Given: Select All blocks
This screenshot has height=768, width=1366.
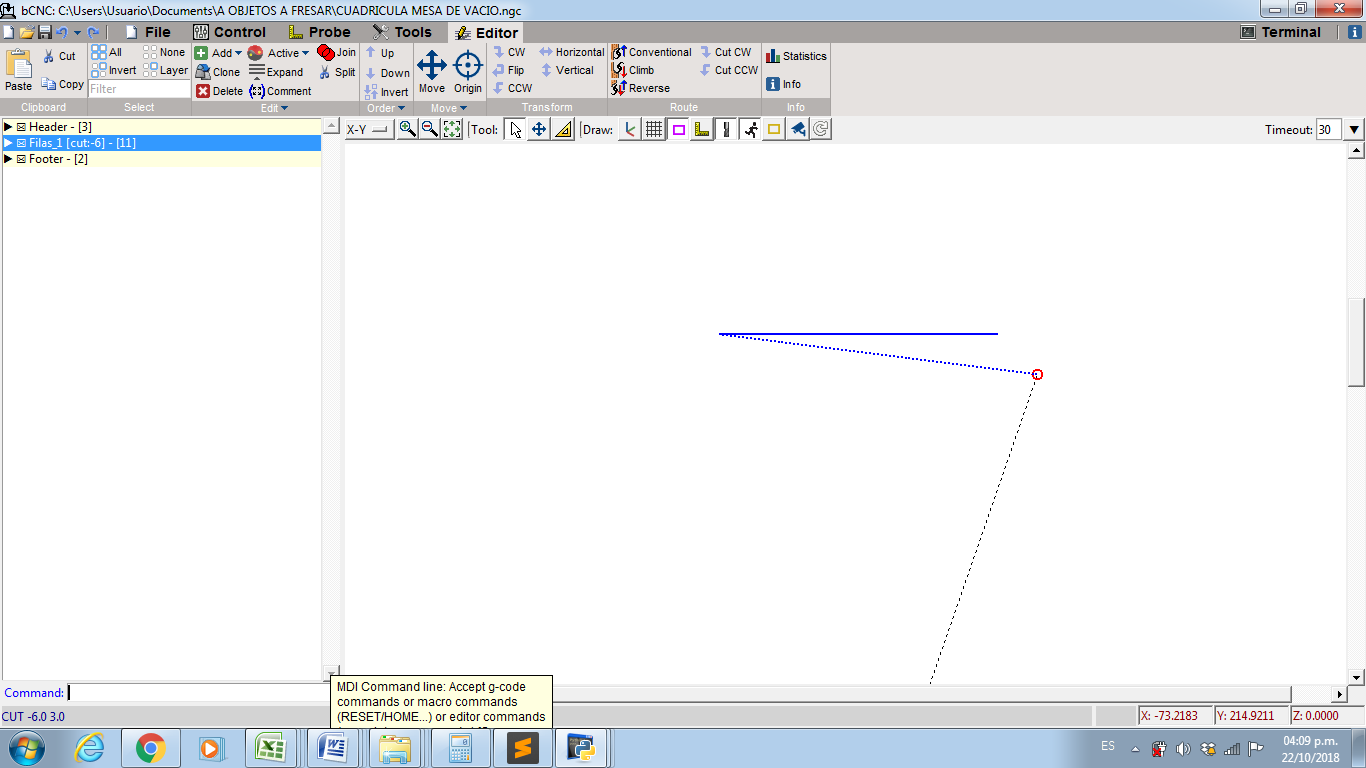Looking at the screenshot, I should pos(106,52).
